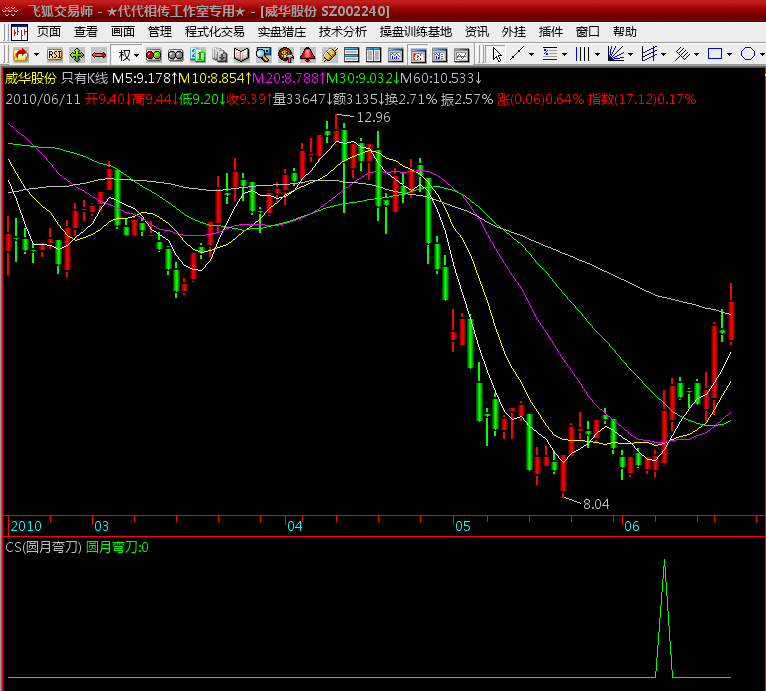Viewport: 766px width, 691px height.
Task: Click the numbered 2-1 pages icon
Action: pos(197,55)
